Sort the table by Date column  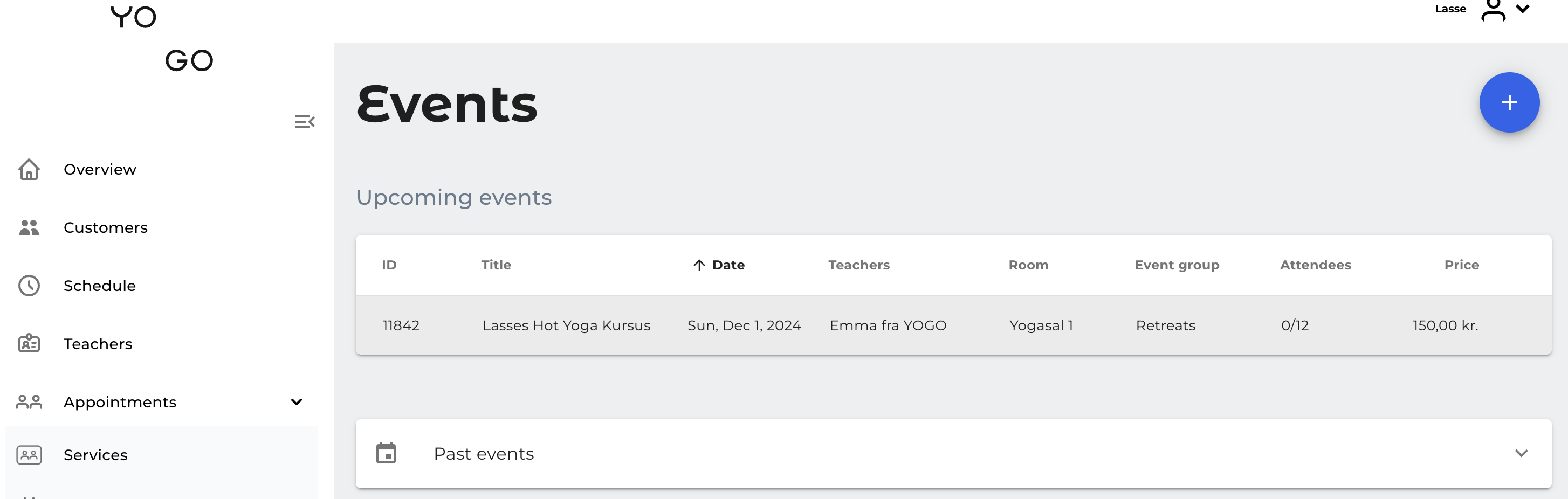click(x=728, y=265)
